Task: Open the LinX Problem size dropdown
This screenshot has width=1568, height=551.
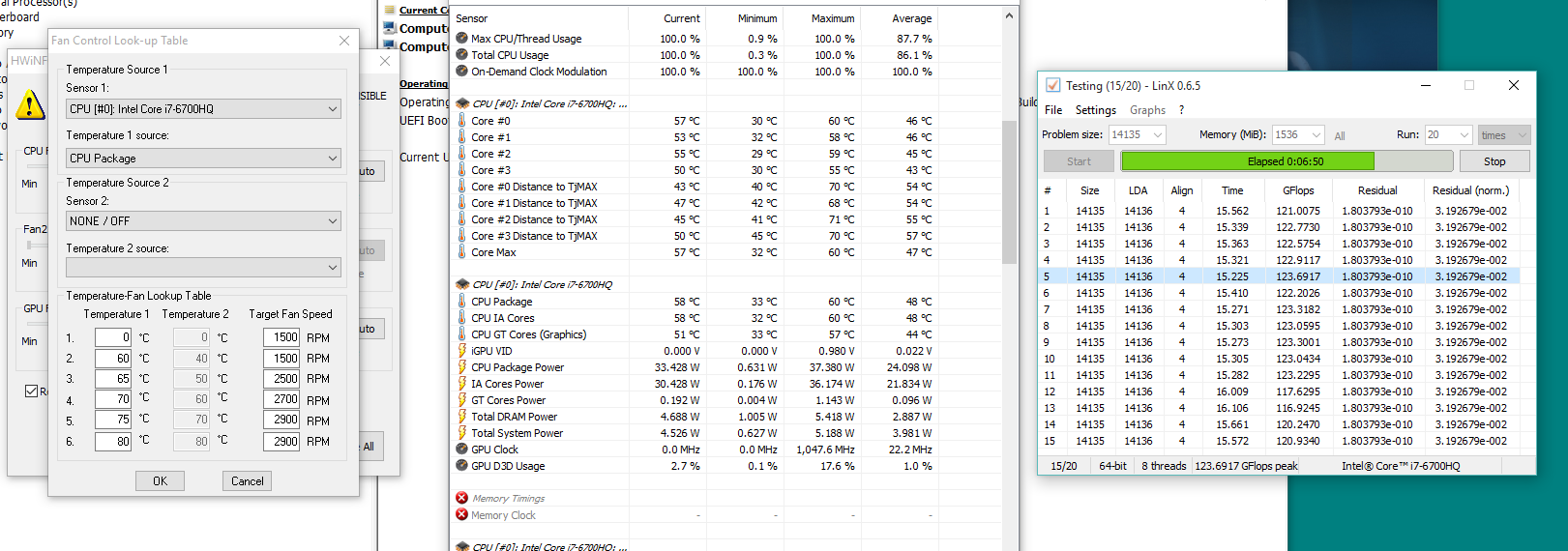Action: click(1138, 135)
